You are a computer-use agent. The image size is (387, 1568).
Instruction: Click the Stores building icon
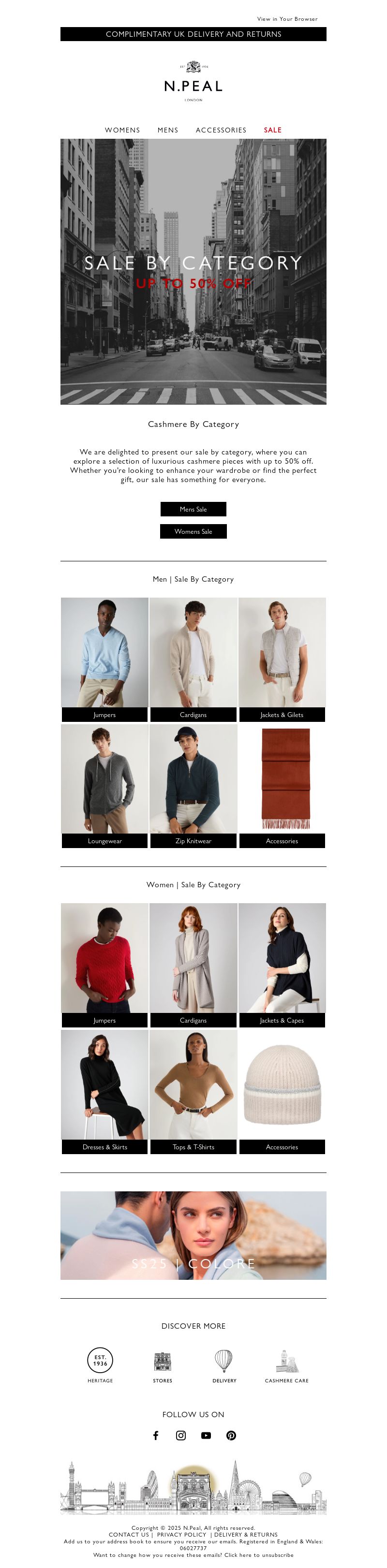(x=162, y=1361)
